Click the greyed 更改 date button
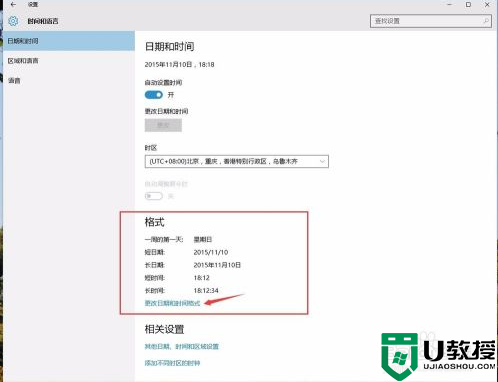The image size is (498, 382). click(x=163, y=125)
